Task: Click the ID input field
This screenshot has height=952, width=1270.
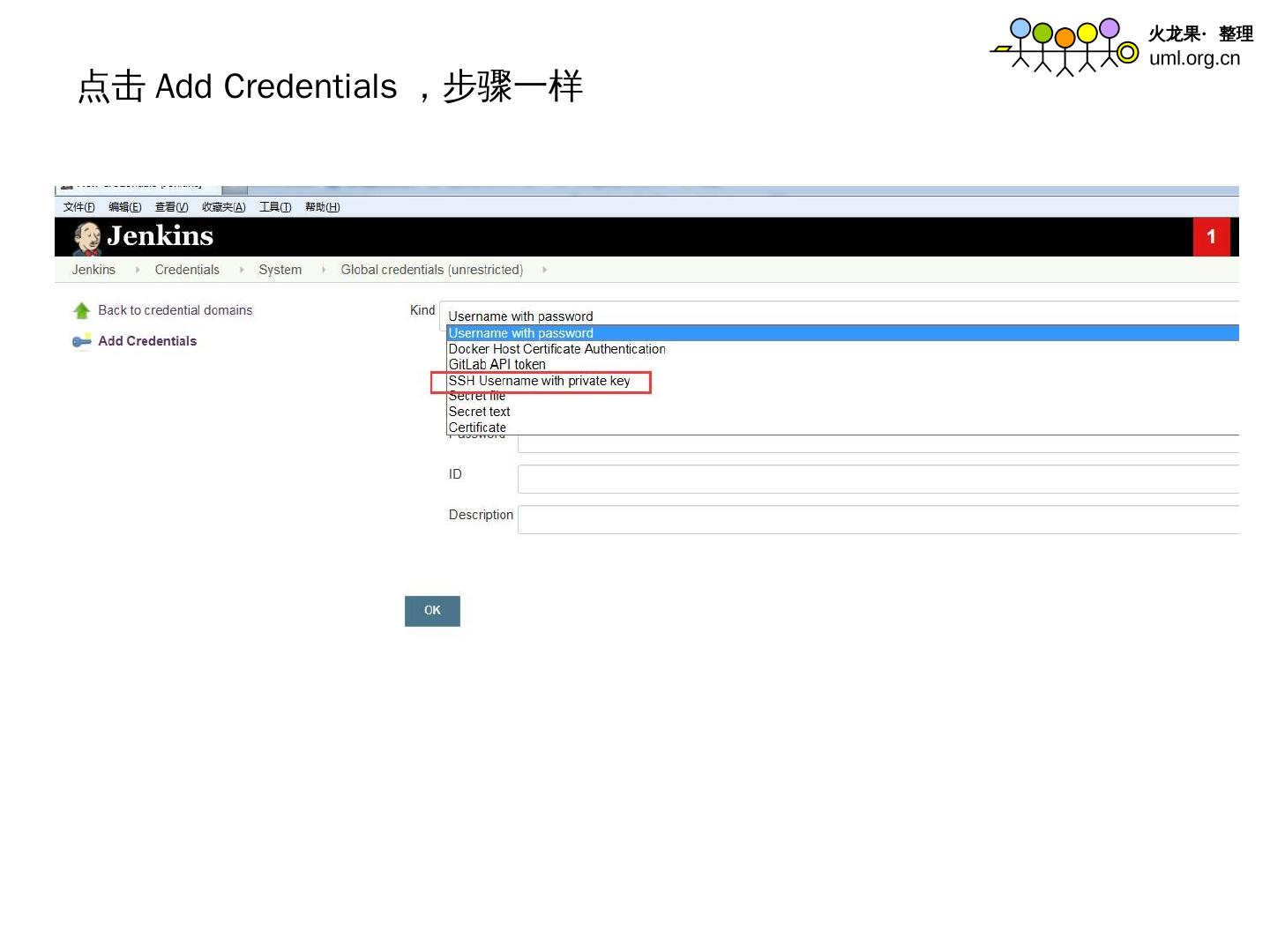Action: [x=878, y=480]
